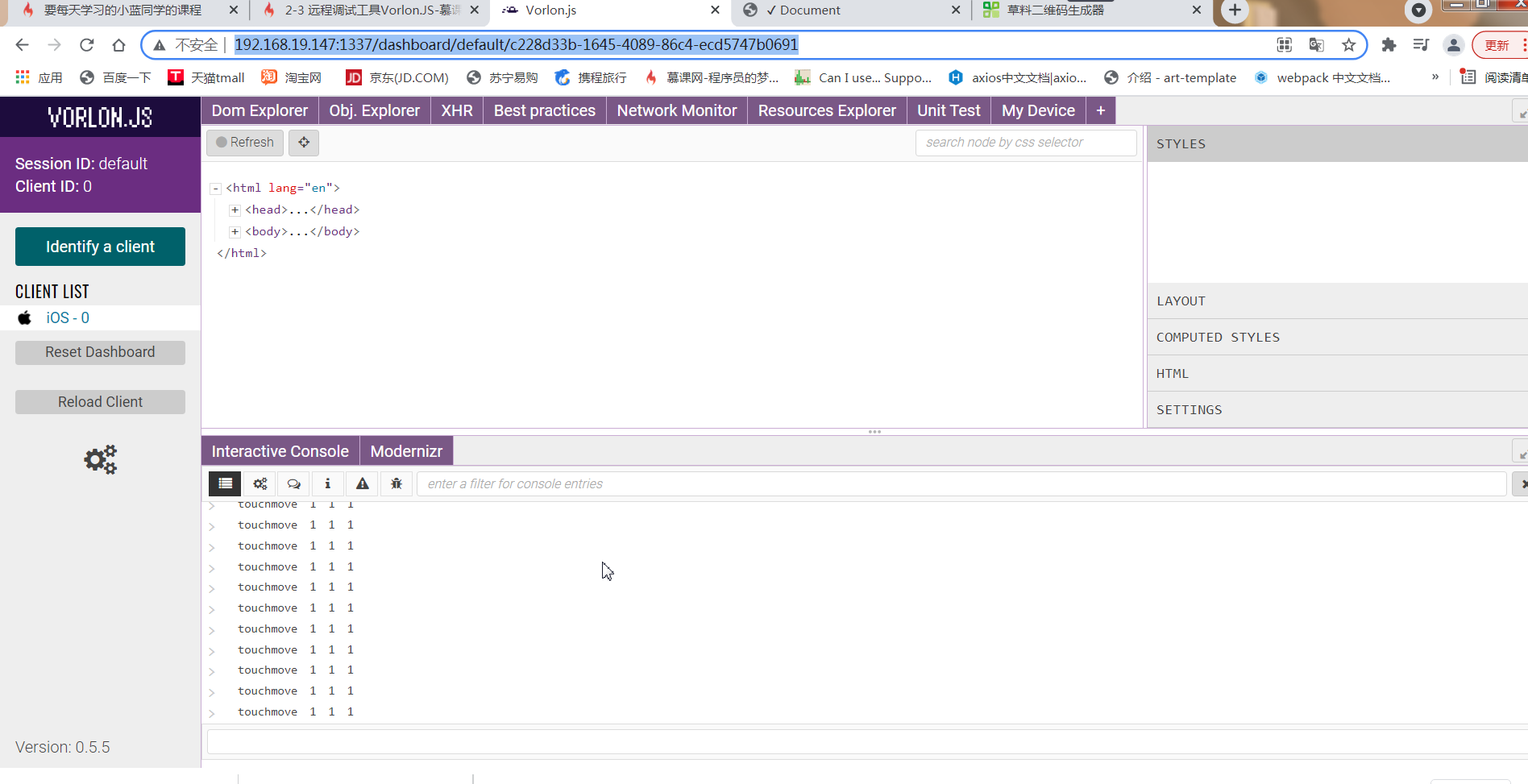Click the Reload Client button
Viewport: 1528px width, 784px height.
click(100, 402)
